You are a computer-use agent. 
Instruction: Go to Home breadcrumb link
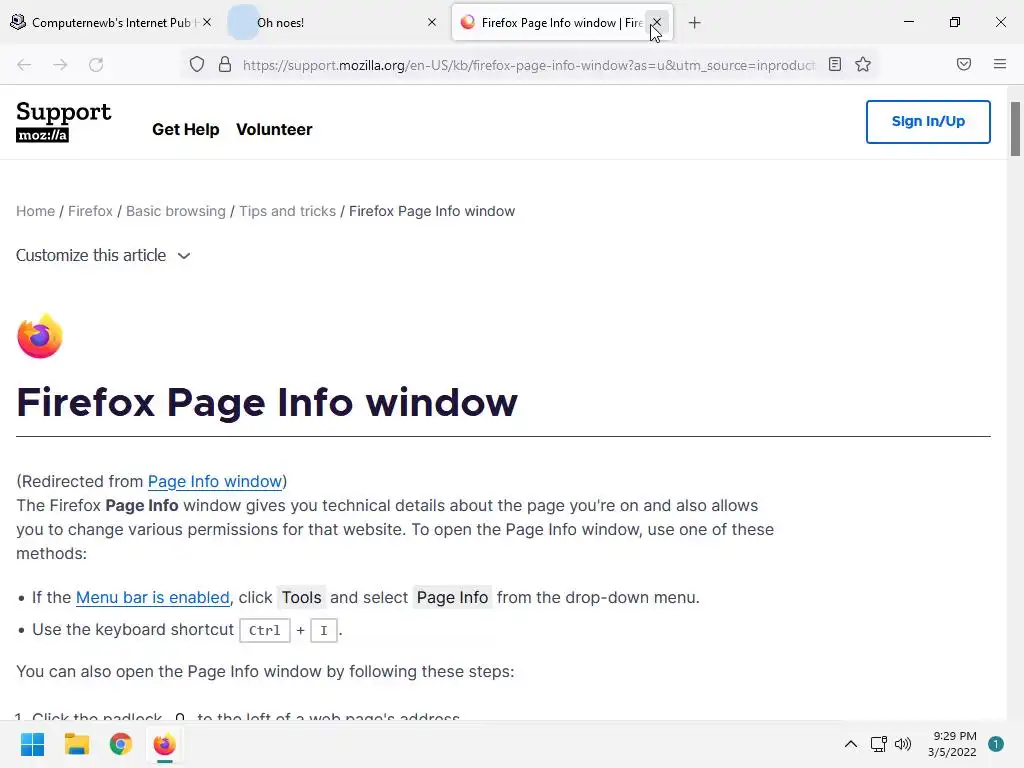pos(35,211)
